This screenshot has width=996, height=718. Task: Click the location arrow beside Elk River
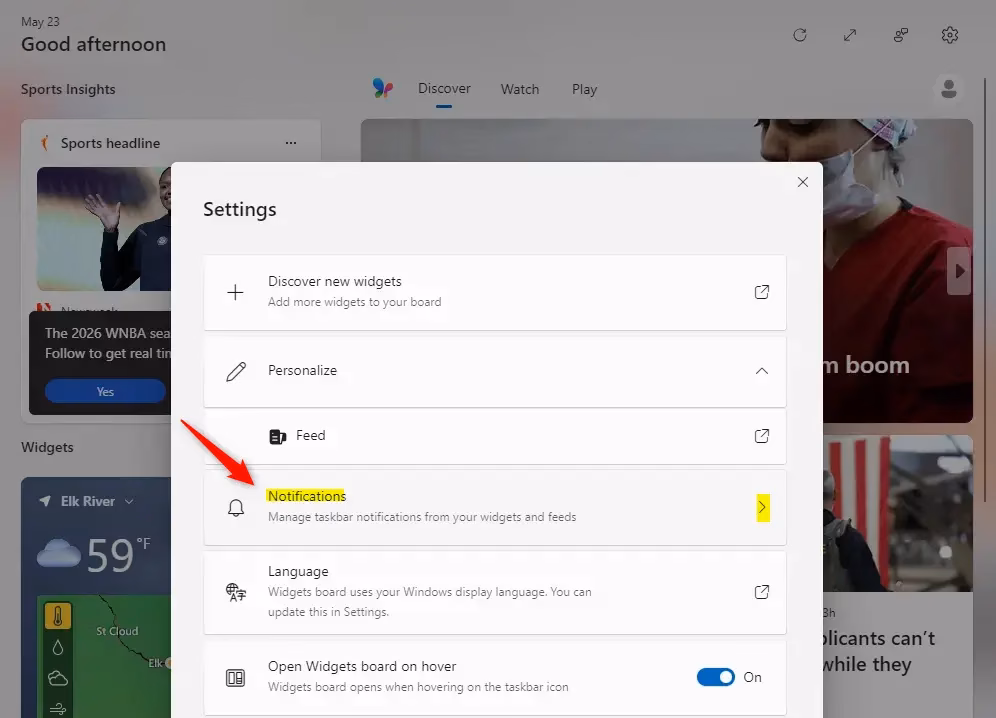coord(45,501)
